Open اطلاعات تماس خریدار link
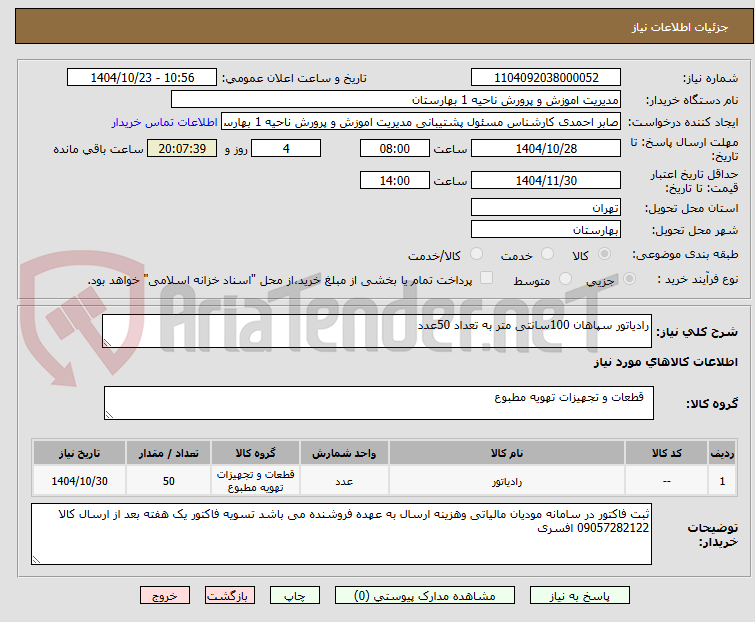Viewport: 755px width, 622px height. 165,122
